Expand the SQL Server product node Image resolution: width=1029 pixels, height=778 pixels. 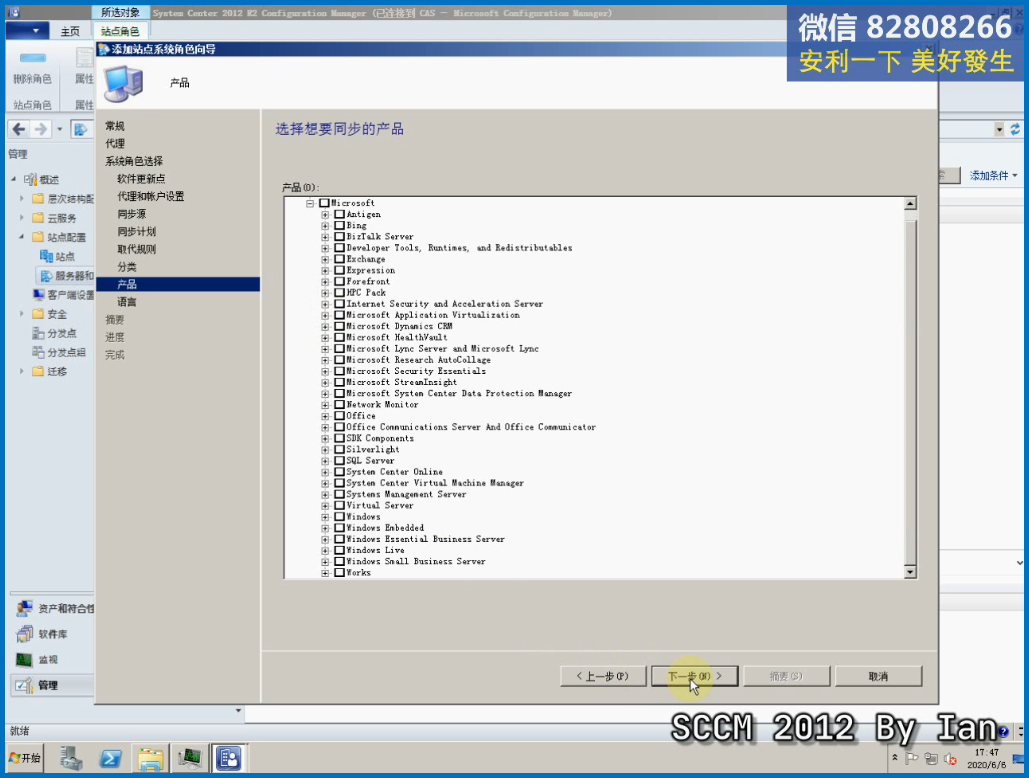tap(325, 461)
